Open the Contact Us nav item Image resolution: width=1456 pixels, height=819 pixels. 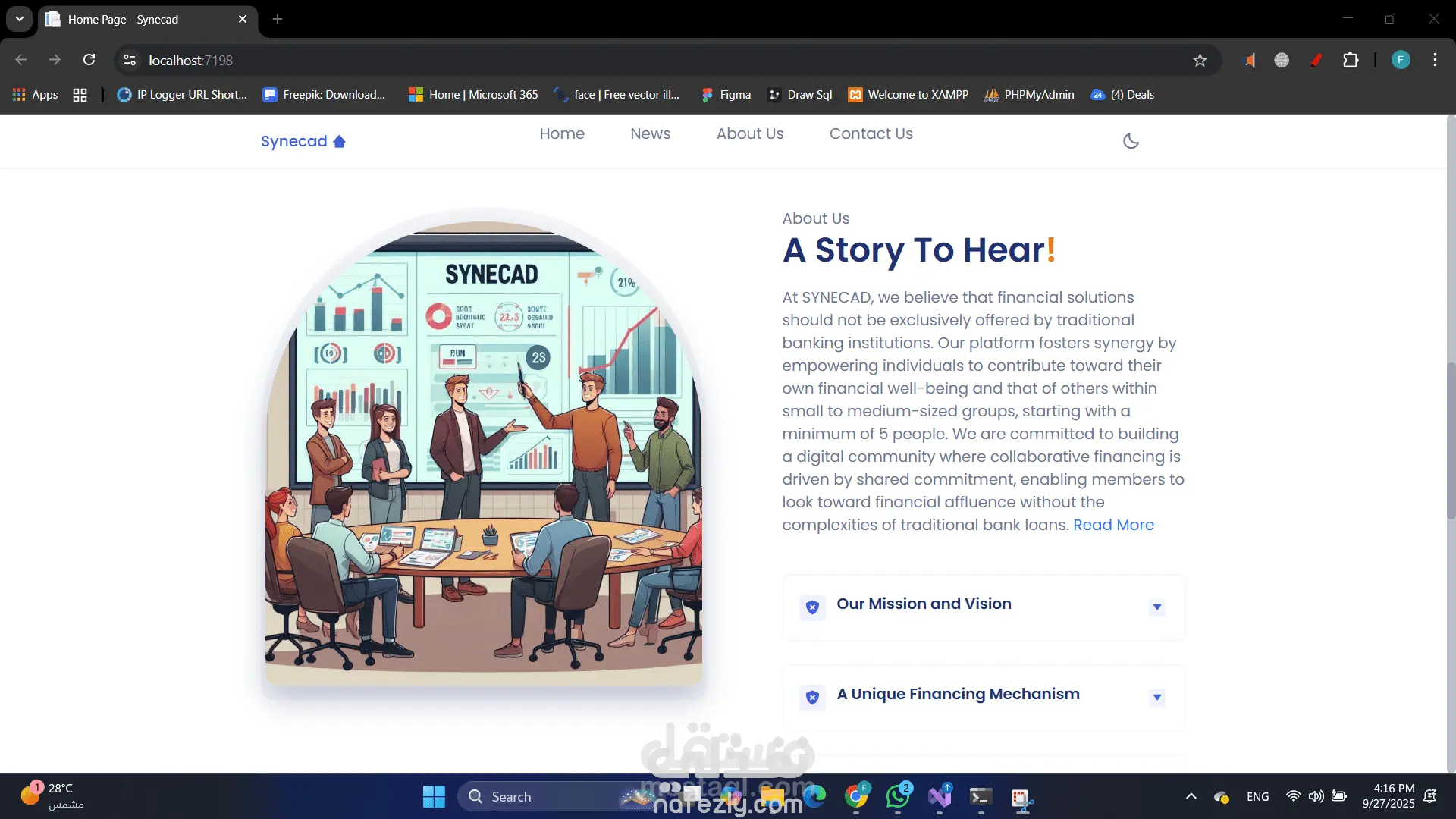(871, 133)
